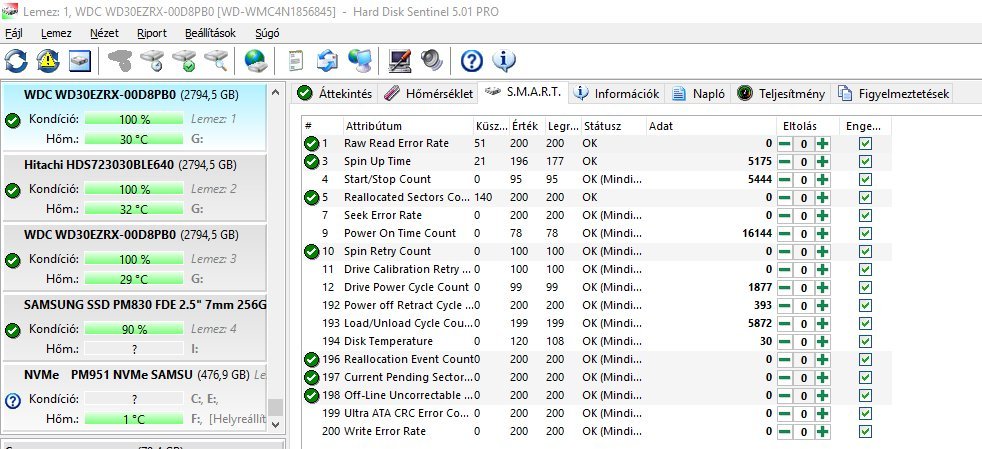Click the refresh icon with yellow warning triangle
This screenshot has height=449, width=982.
(48, 61)
